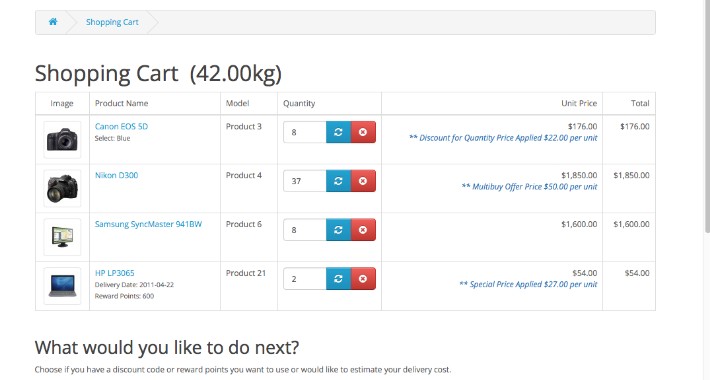Update quantity for Canon EOS 5D

[338, 132]
